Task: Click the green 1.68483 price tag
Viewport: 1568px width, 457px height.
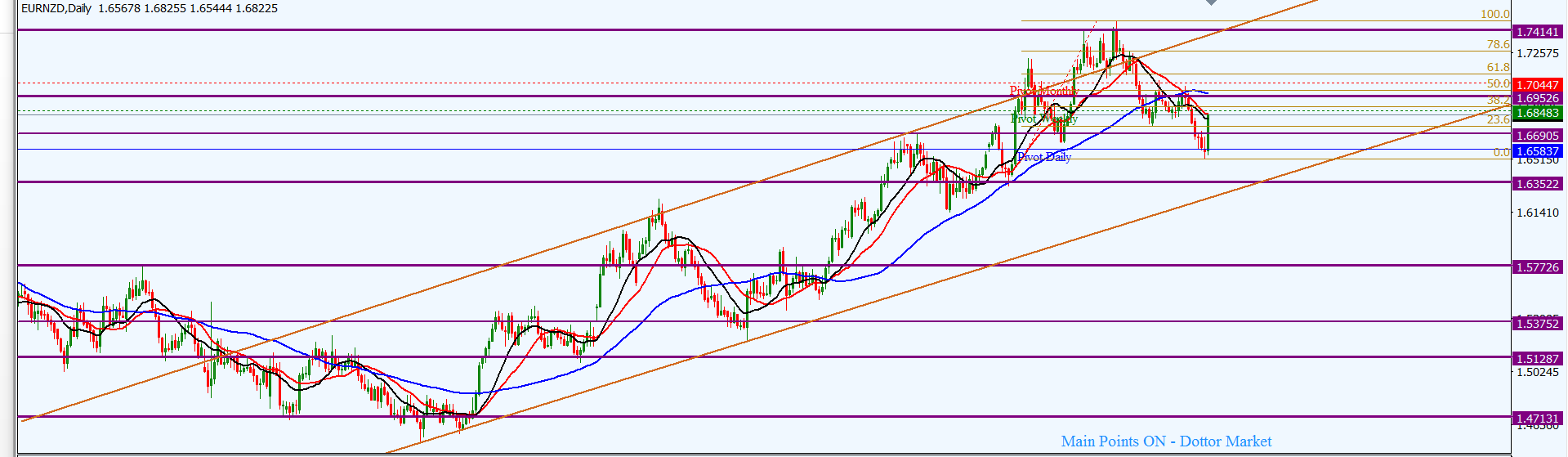Action: tap(1537, 114)
